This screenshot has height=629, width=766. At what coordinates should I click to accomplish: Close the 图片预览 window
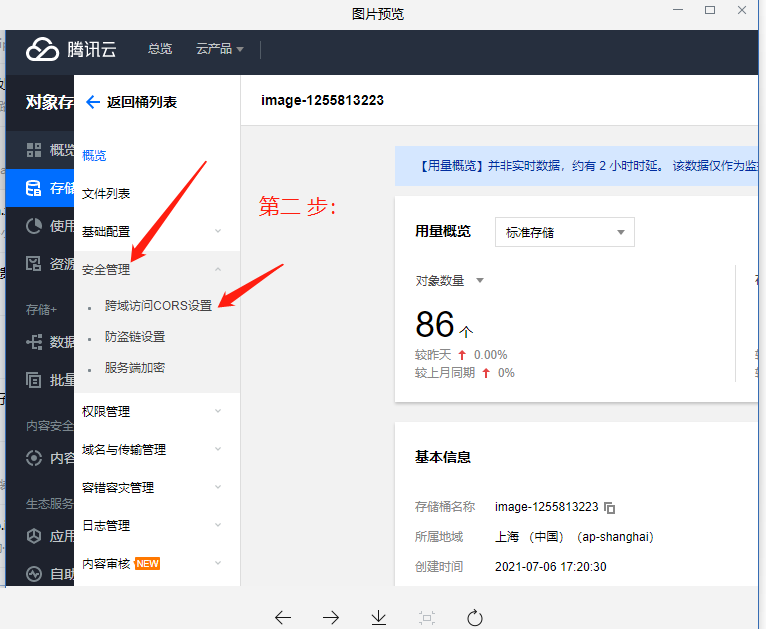click(x=742, y=10)
